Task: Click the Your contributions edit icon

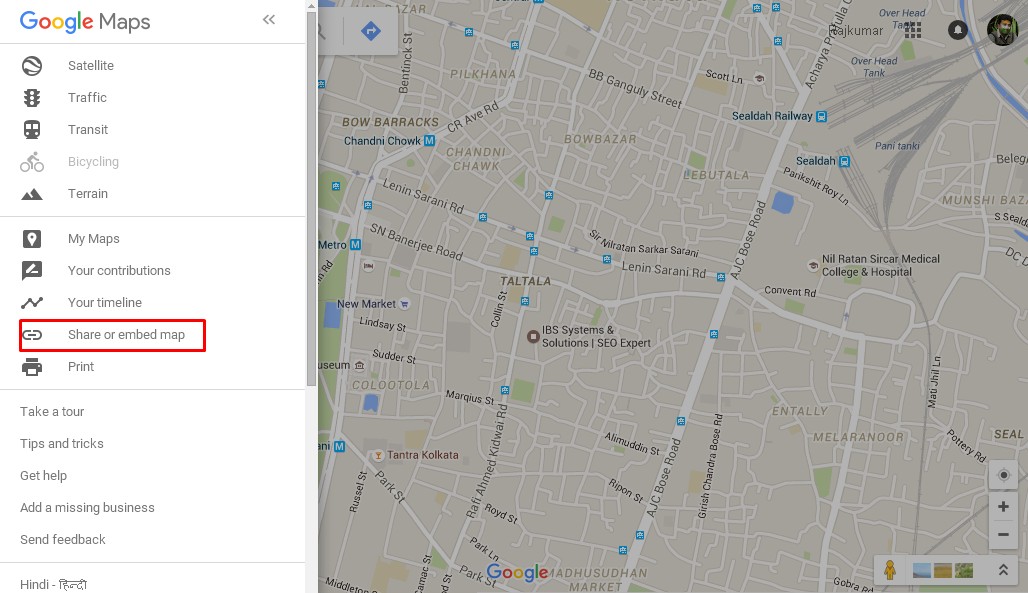Action: [x=31, y=270]
